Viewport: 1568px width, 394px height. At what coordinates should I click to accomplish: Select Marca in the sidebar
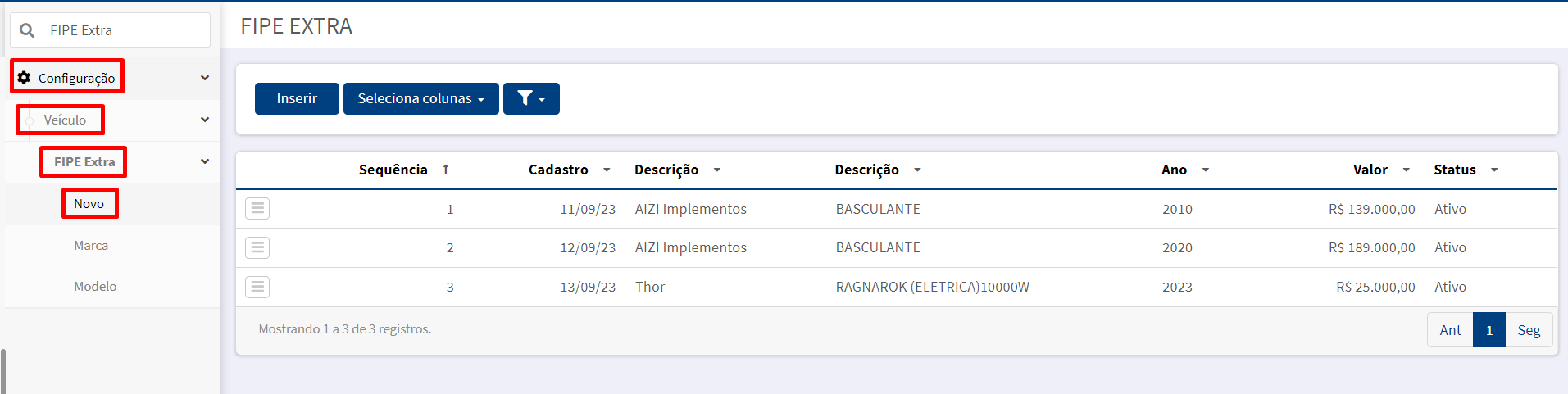coord(91,245)
